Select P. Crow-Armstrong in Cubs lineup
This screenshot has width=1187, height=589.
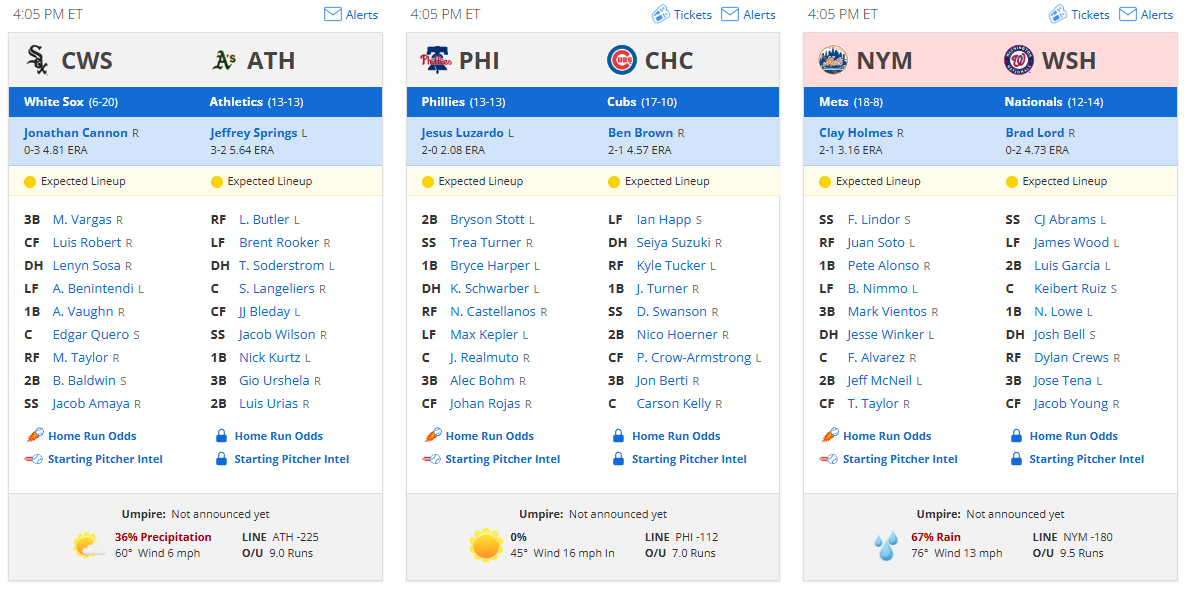[x=694, y=357]
